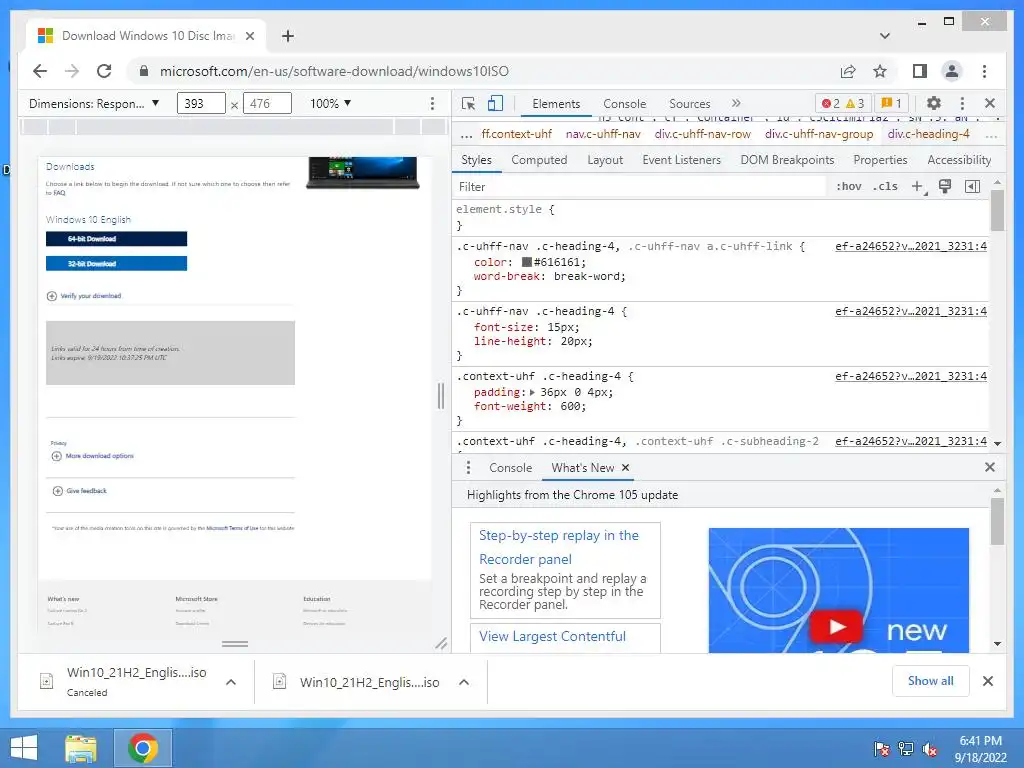Open Chrome's three-dot main menu
This screenshot has width=1024, height=768.
point(984,71)
